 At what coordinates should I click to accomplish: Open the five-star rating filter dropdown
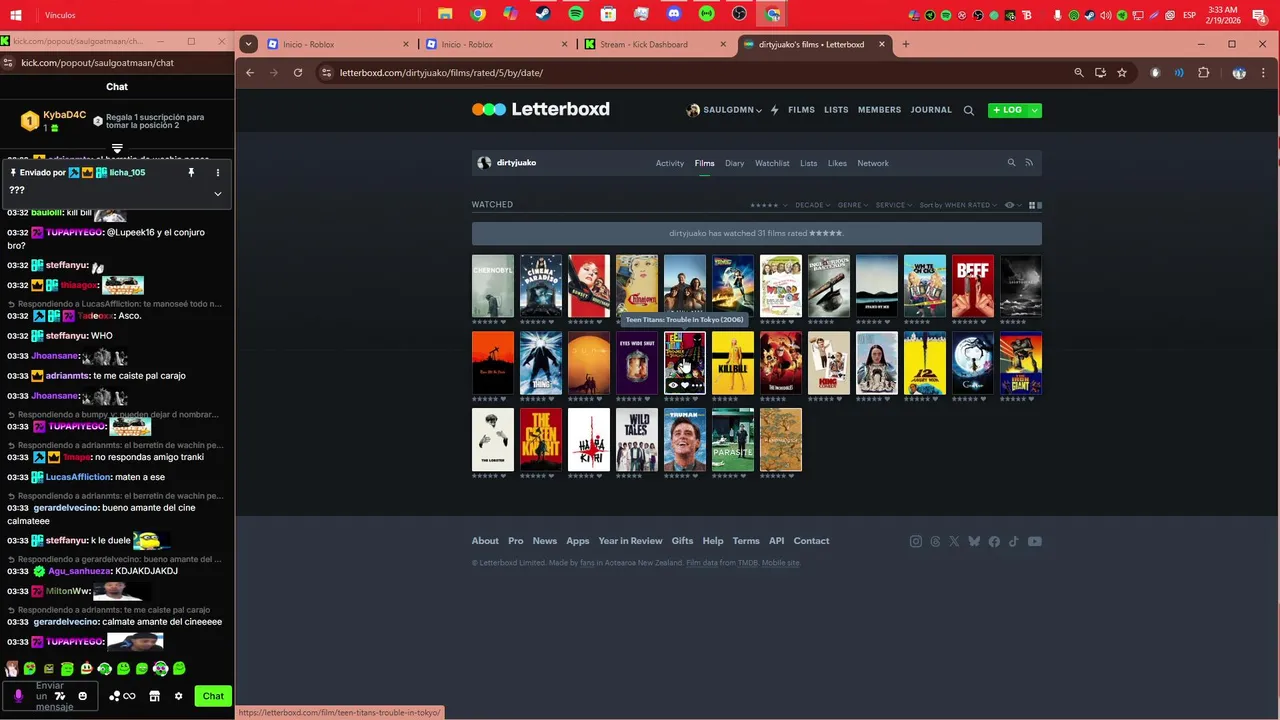768,205
